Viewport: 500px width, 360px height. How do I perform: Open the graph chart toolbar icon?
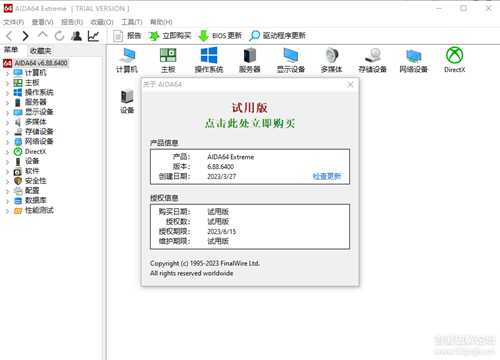tap(93, 36)
